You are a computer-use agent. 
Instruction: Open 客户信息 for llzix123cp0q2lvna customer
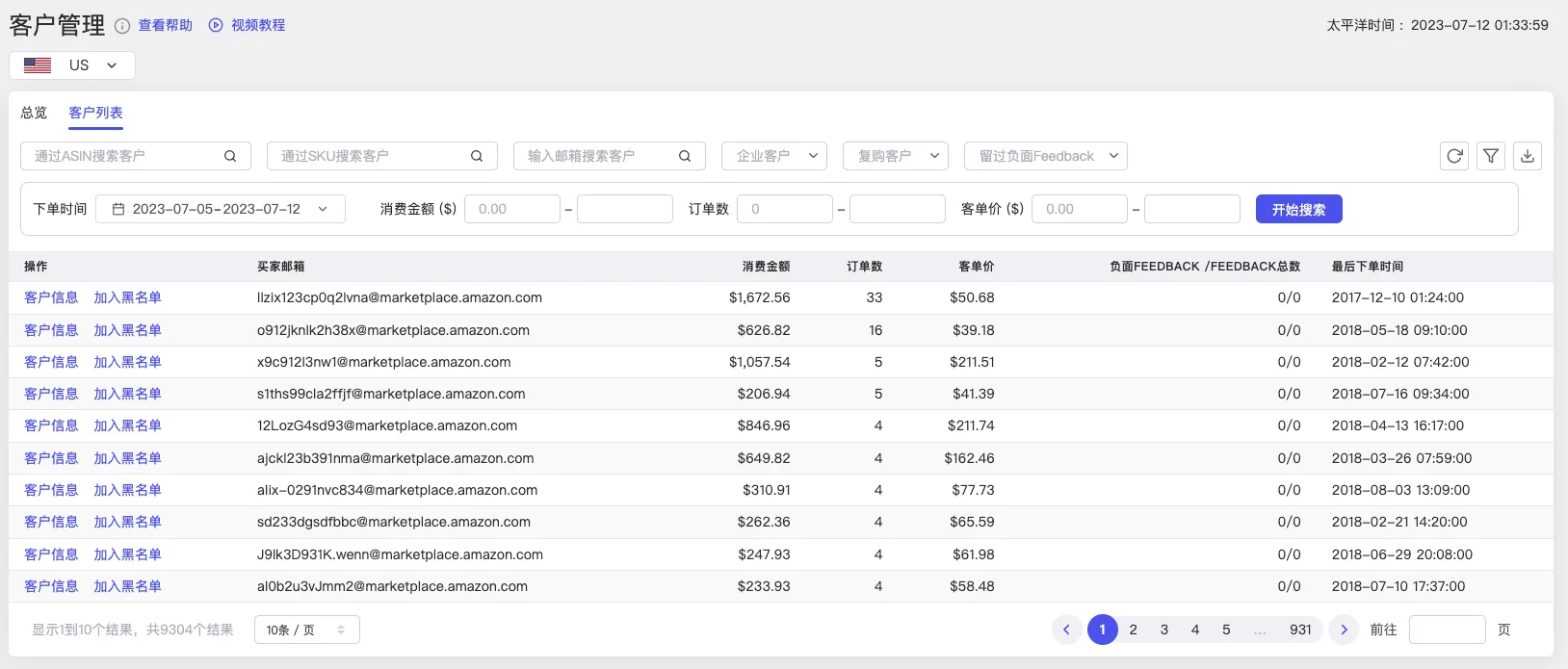coord(51,297)
